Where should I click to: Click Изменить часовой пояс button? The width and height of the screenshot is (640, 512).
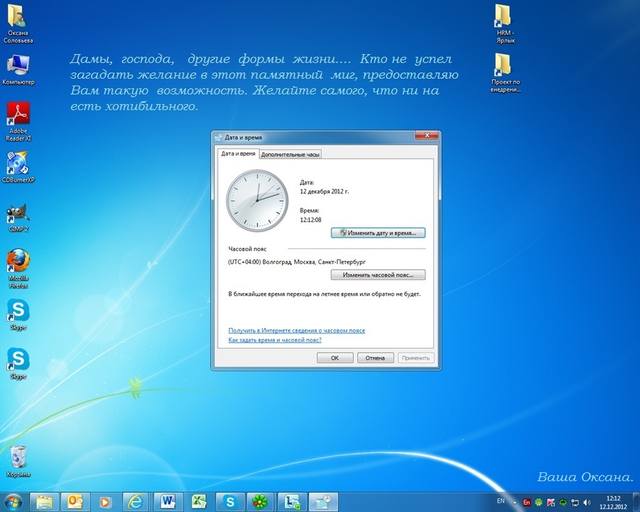(x=378, y=275)
